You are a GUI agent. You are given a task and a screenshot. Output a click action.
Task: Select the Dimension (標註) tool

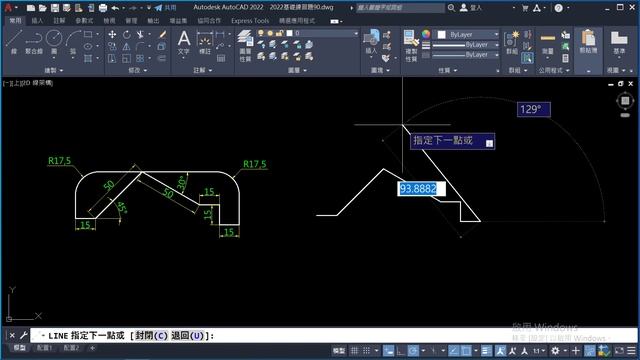(x=204, y=42)
